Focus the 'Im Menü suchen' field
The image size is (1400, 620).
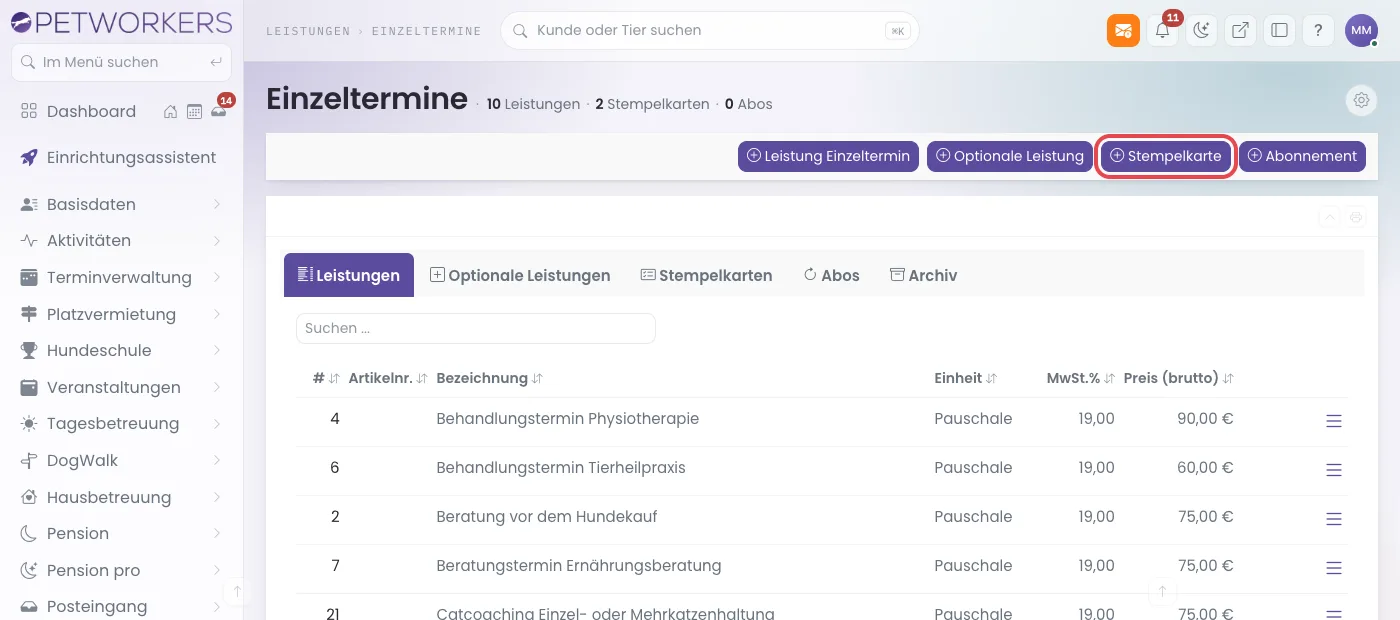(121, 62)
